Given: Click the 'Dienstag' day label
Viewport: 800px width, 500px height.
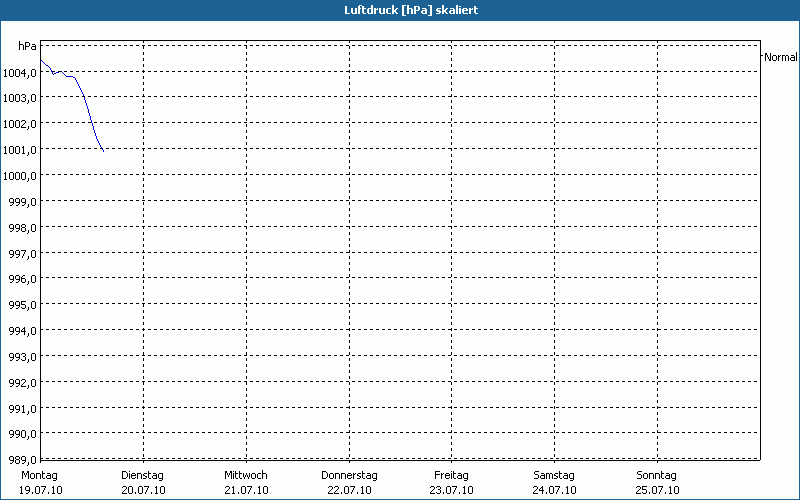Looking at the screenshot, I should click(x=142, y=476).
